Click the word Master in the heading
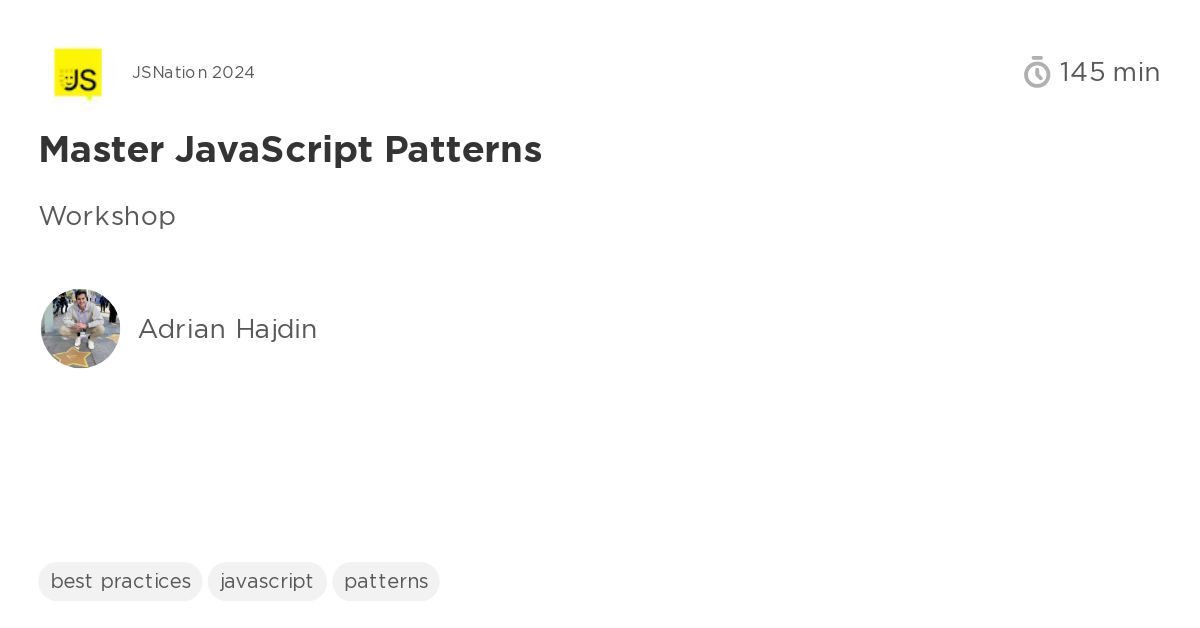The image size is (1200, 628). [101, 150]
